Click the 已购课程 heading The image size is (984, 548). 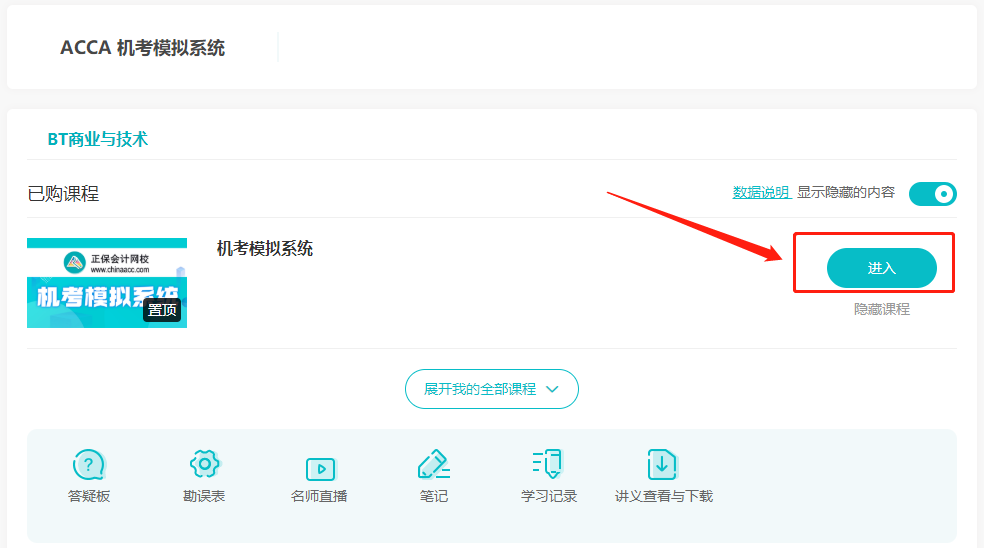click(63, 193)
